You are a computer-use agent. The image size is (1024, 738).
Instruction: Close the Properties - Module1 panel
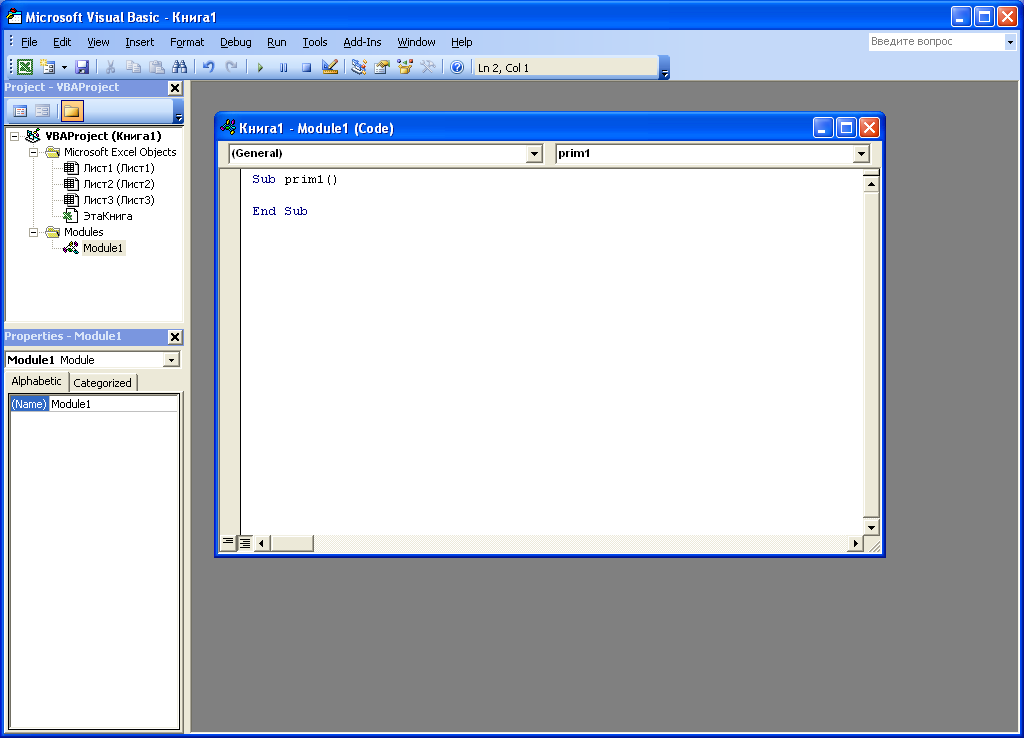point(175,337)
